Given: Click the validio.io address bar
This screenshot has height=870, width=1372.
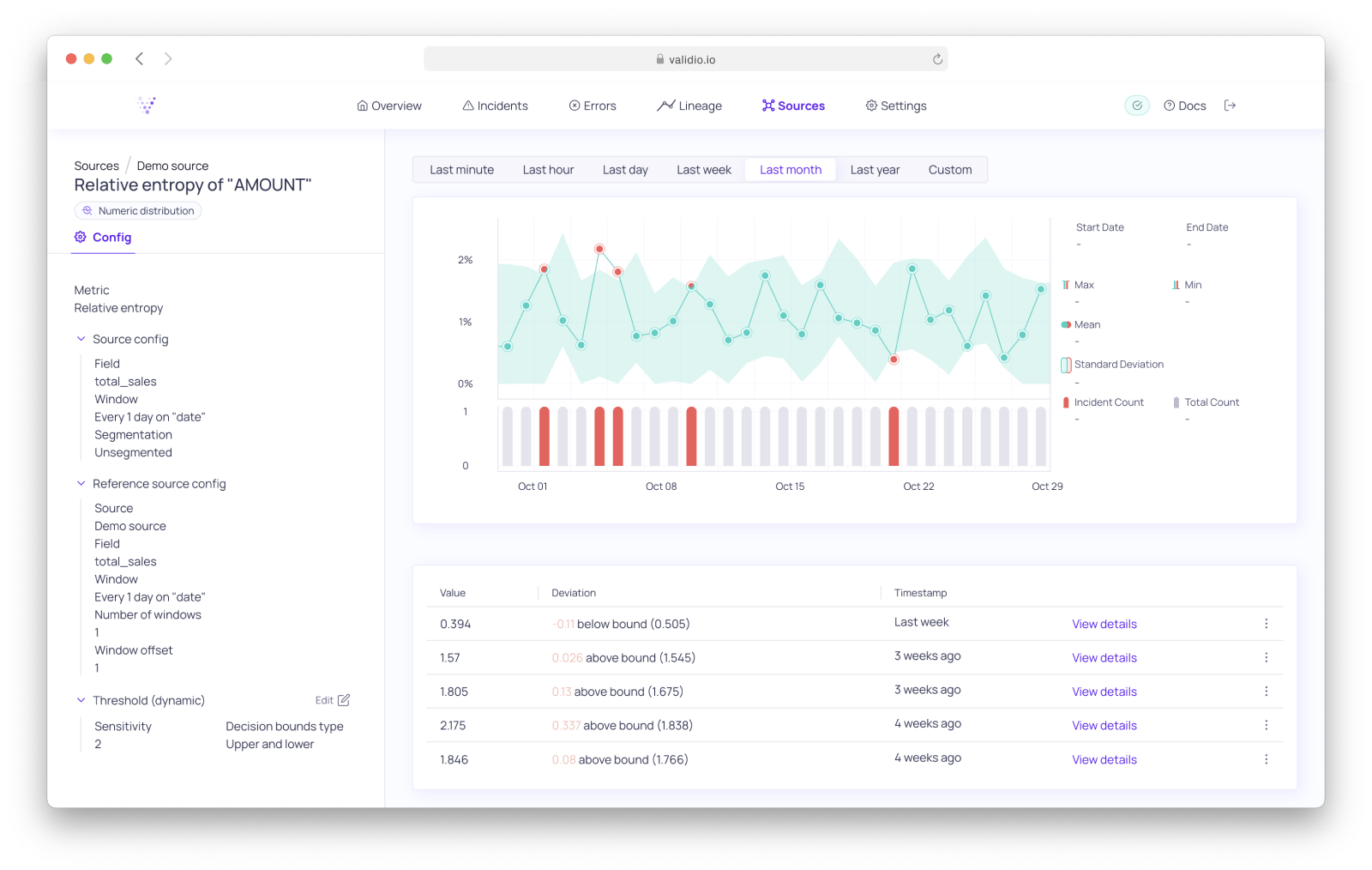Looking at the screenshot, I should point(685,59).
